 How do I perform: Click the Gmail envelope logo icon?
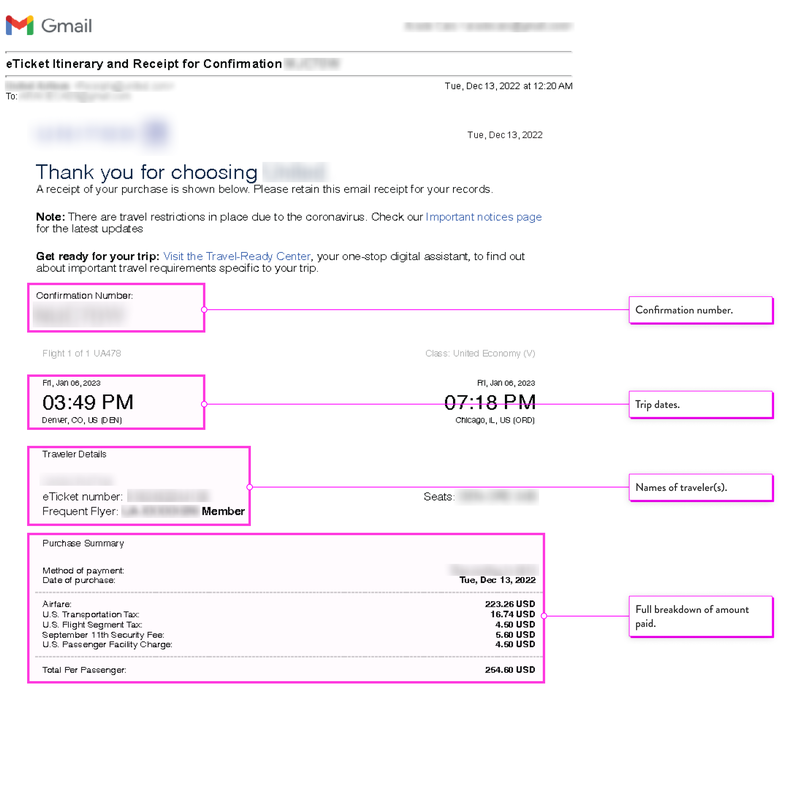pyautogui.click(x=20, y=25)
